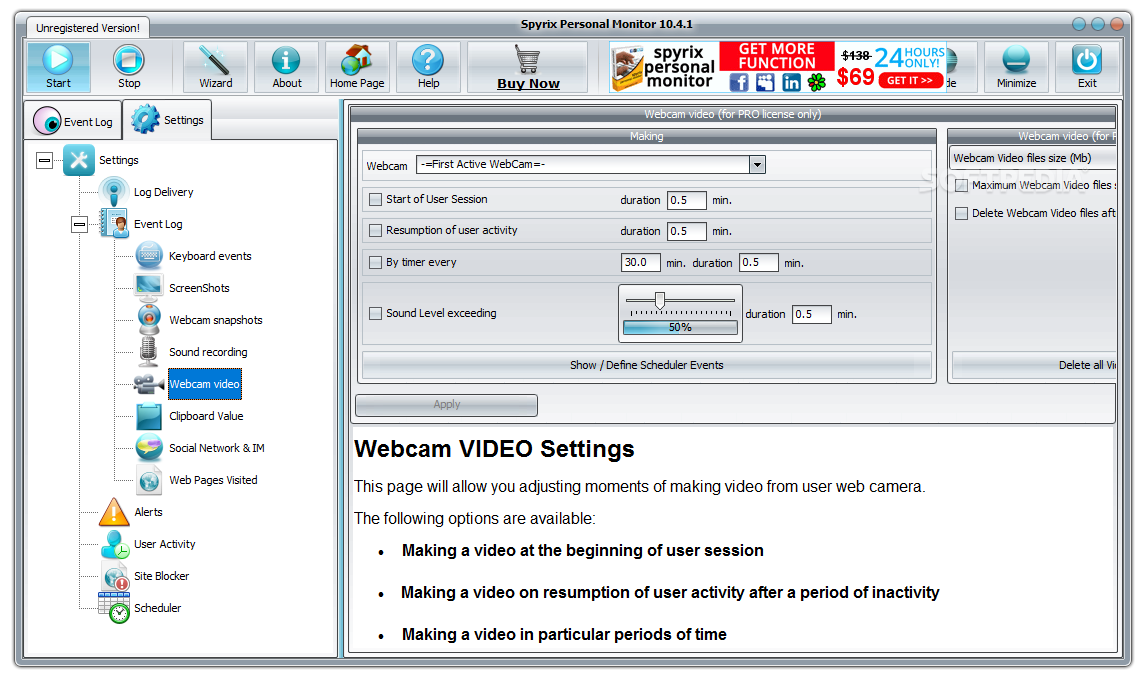Click the Buy Now link text

[x=528, y=83]
